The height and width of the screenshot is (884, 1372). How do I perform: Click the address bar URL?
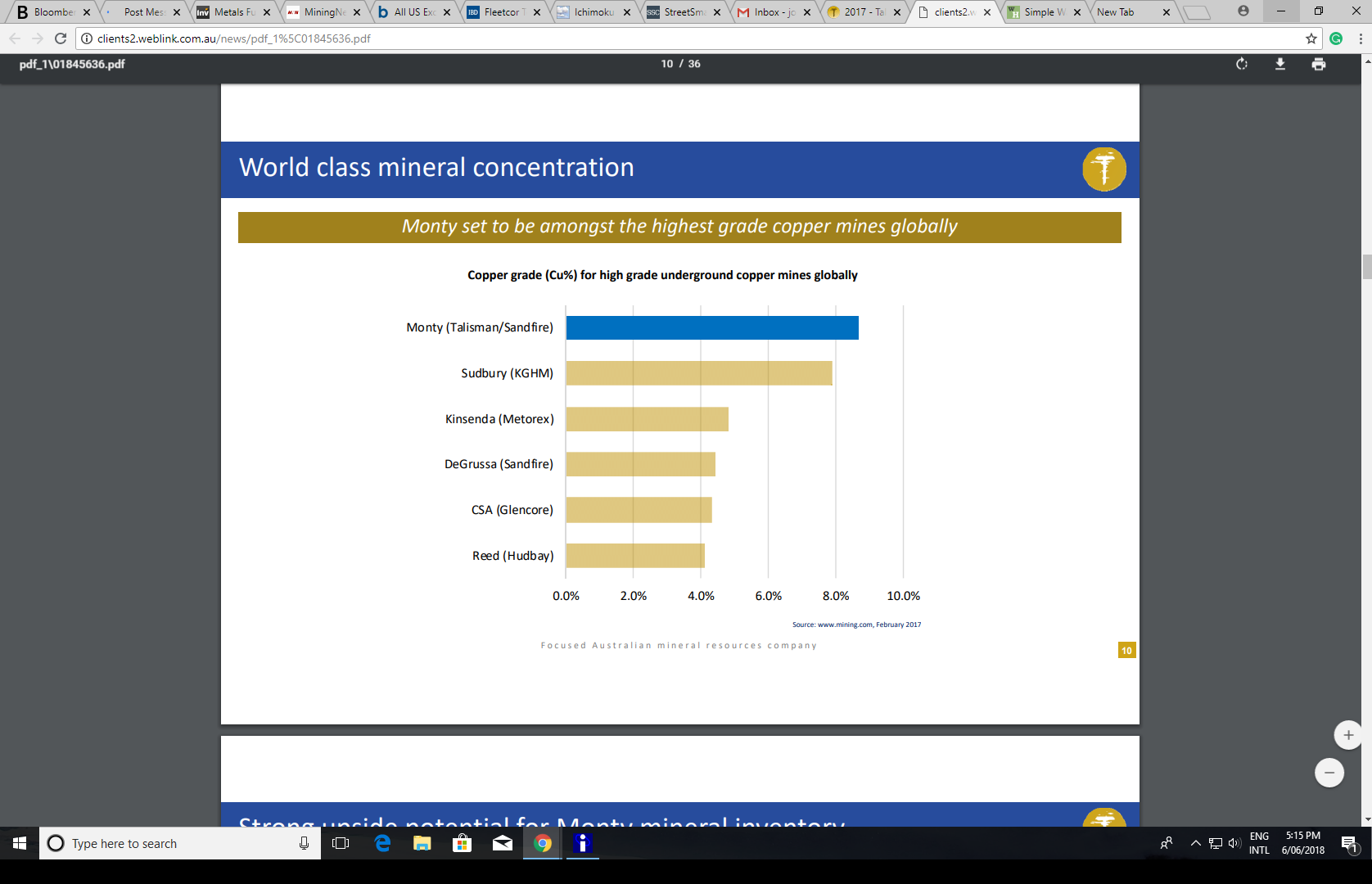coord(234,38)
